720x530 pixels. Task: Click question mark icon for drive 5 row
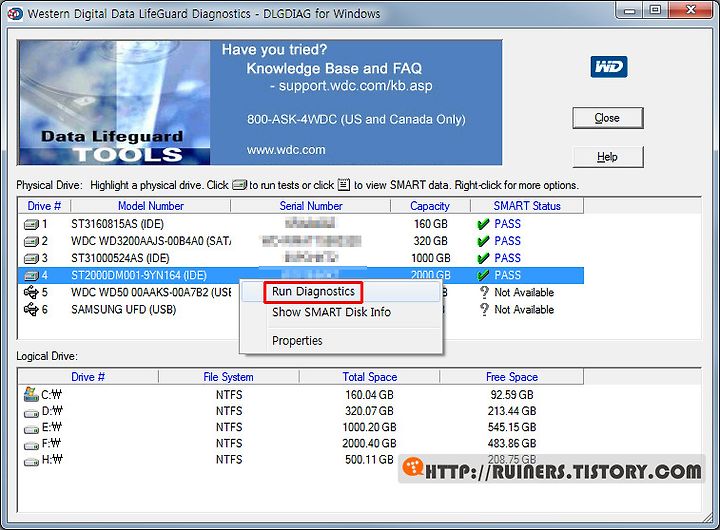point(484,292)
